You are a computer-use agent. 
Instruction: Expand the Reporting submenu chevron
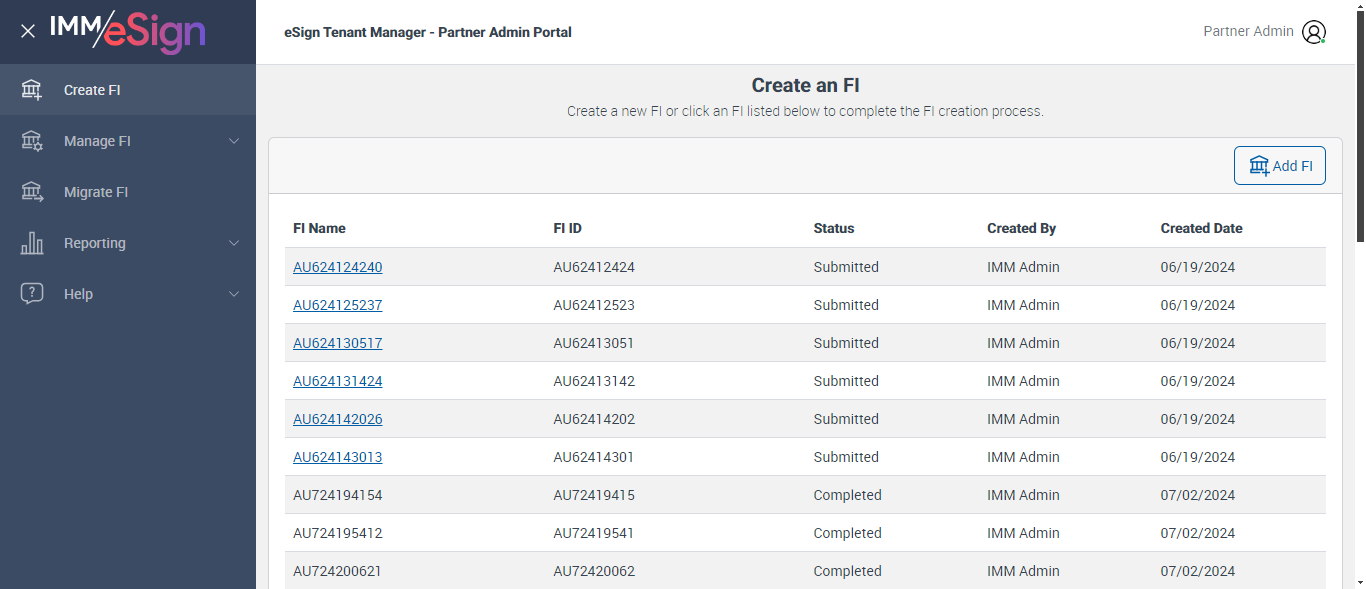(x=234, y=243)
